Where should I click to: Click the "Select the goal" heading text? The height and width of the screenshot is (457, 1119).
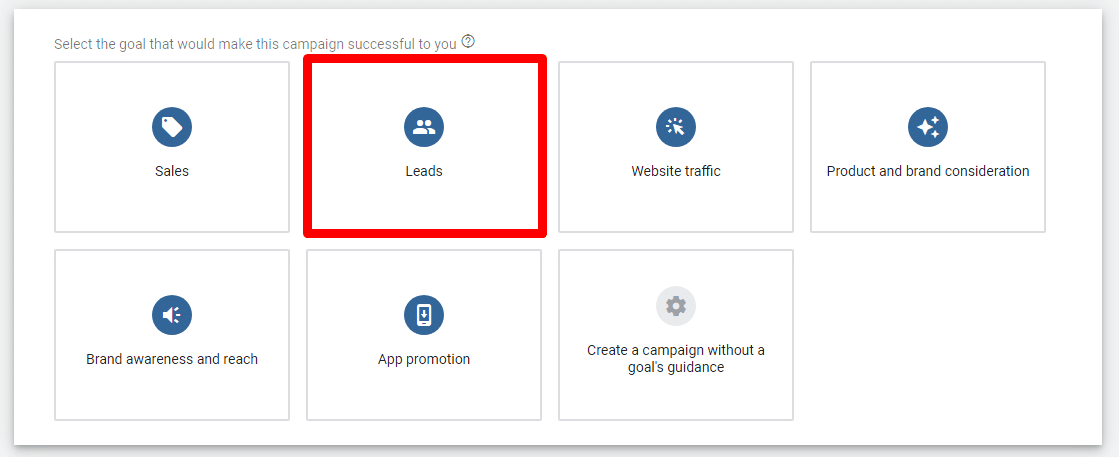tap(255, 44)
